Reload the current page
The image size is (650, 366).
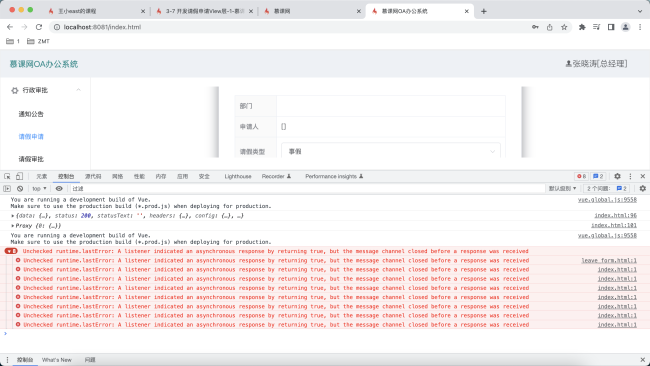click(39, 27)
